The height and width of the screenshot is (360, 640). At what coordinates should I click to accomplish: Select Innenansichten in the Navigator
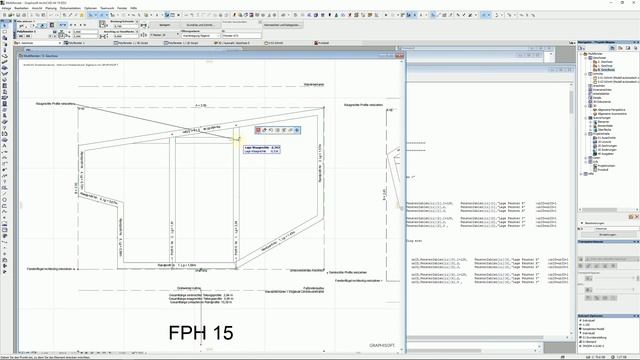point(602,90)
